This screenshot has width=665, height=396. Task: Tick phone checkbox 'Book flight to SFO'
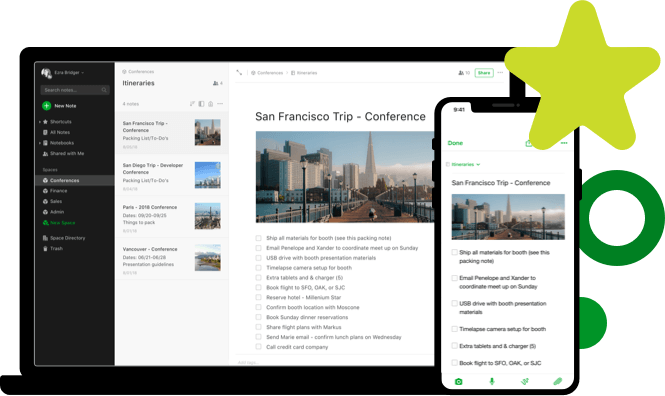(454, 363)
